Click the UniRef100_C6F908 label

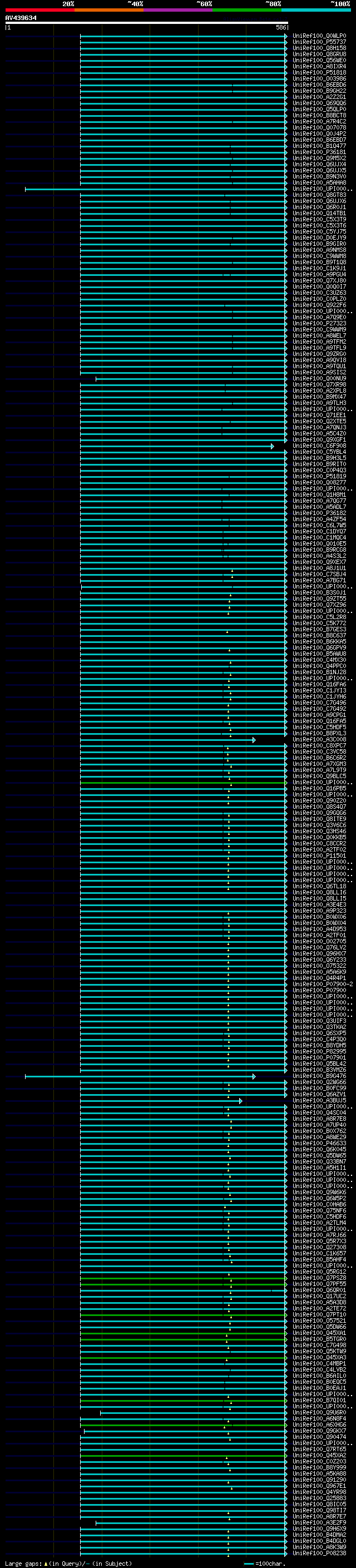click(319, 446)
